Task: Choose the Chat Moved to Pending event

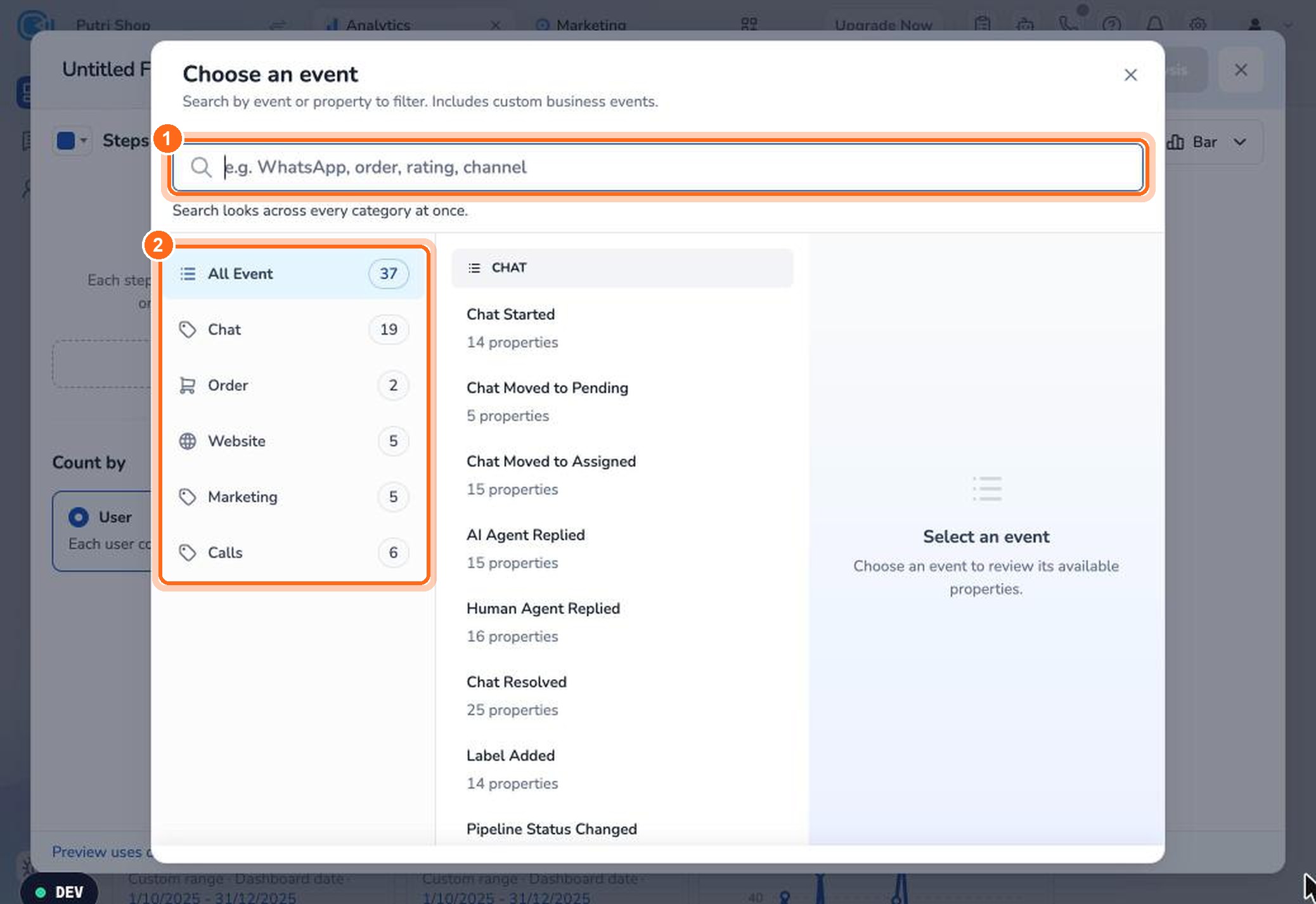Action: [622, 402]
